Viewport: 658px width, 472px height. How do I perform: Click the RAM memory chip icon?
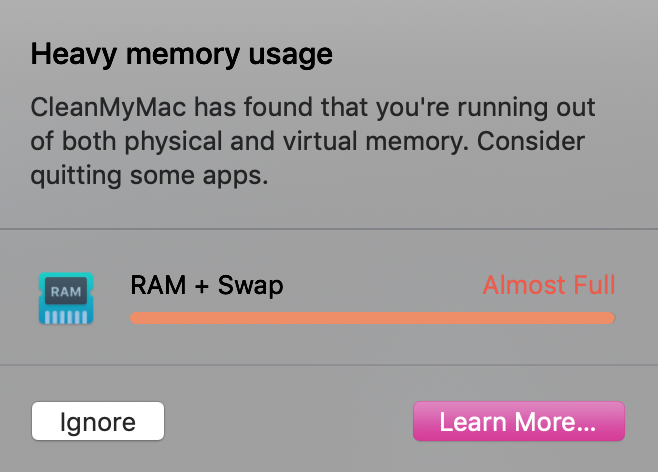[x=66, y=298]
